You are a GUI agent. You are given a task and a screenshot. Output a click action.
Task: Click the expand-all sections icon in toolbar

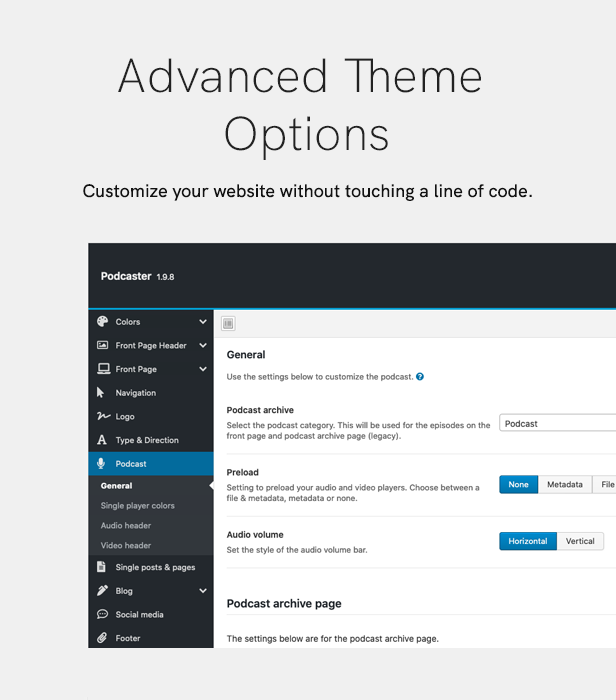coord(228,323)
